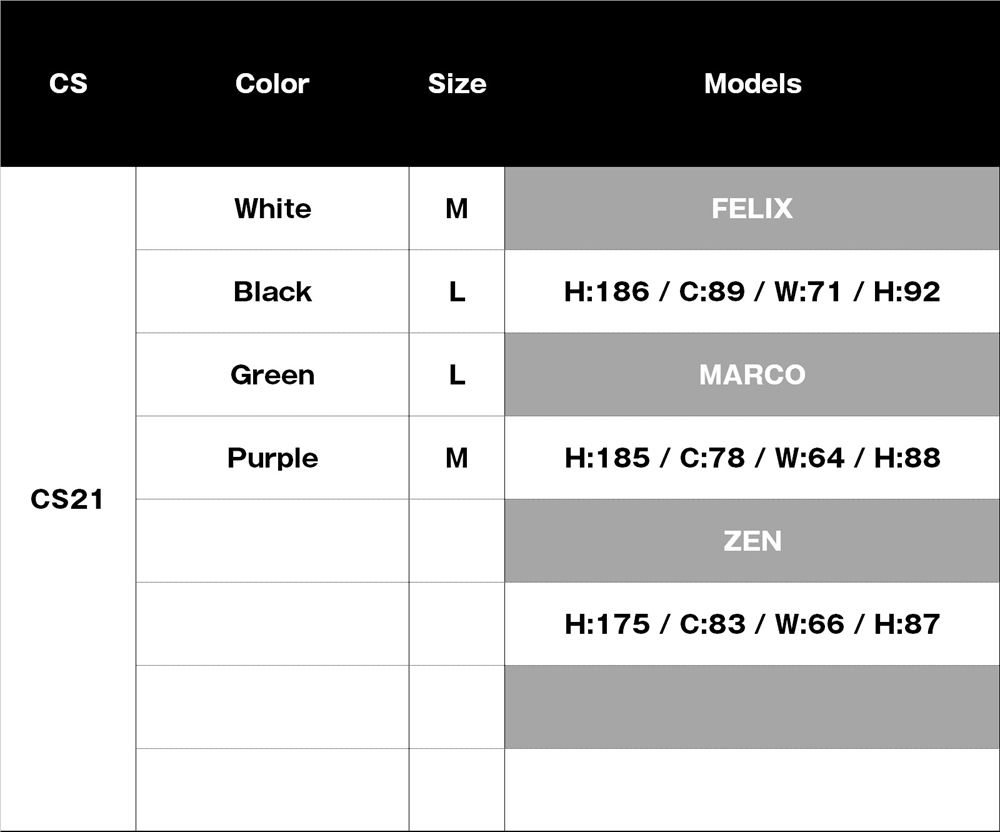Click the Black color cell

pyautogui.click(x=272, y=292)
